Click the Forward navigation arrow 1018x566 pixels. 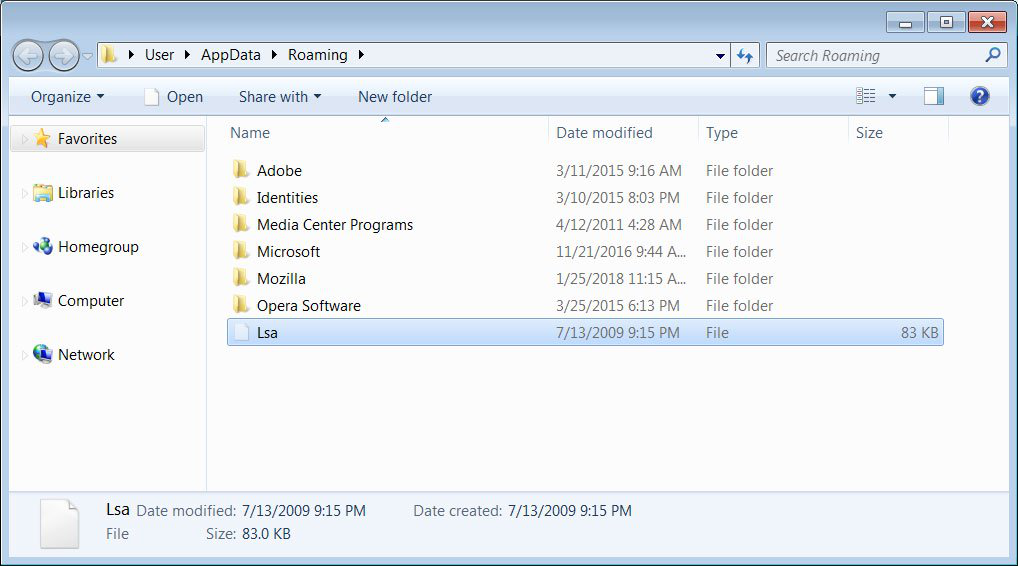pos(64,56)
